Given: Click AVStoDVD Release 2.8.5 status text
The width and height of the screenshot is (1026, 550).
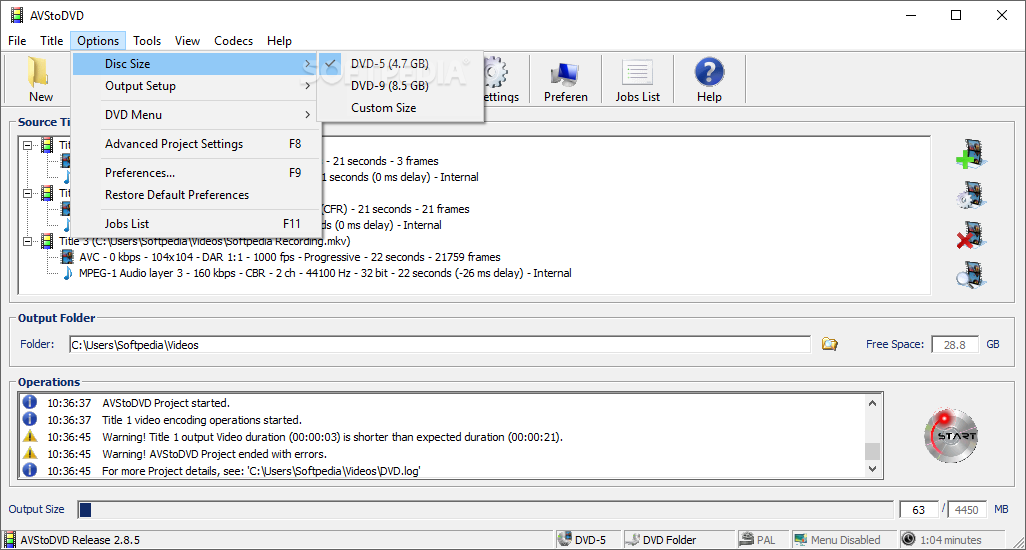Looking at the screenshot, I should tap(80, 540).
